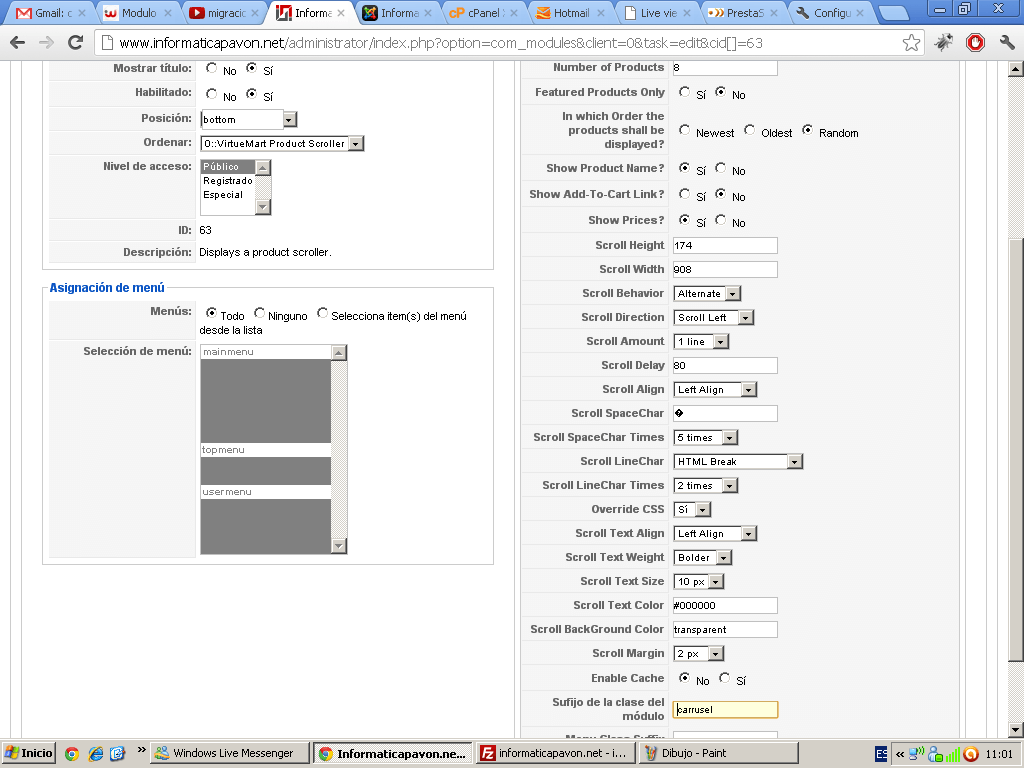Choose Selecciona item(s) del menú option
The height and width of the screenshot is (768, 1024).
[x=322, y=313]
